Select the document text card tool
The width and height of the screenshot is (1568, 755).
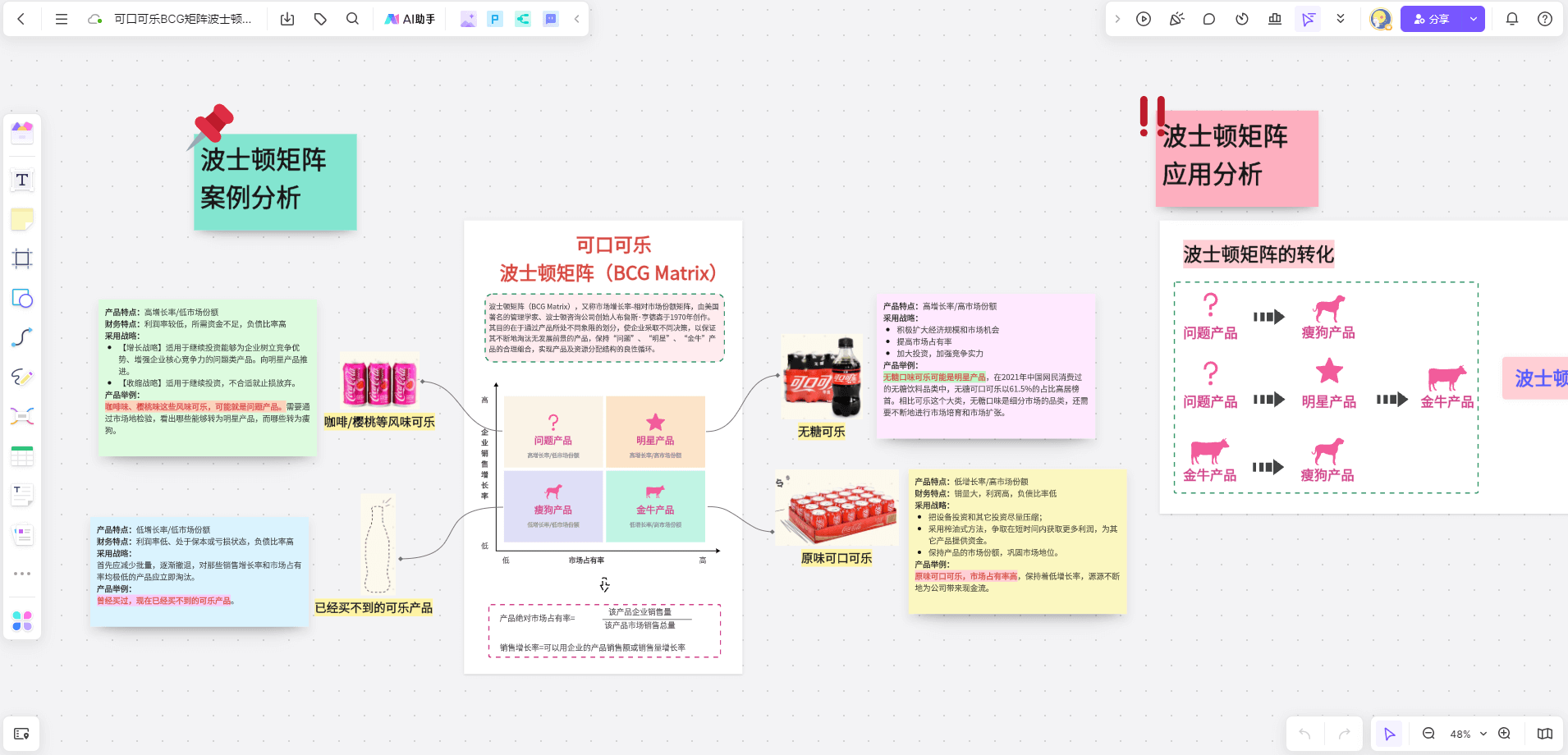pos(22,495)
